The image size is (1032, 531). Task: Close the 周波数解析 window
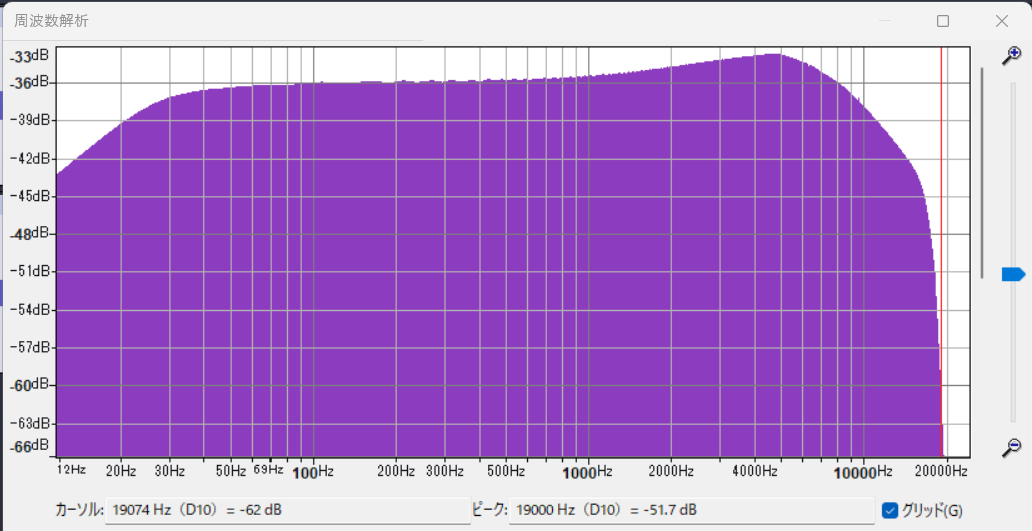tap(1002, 21)
